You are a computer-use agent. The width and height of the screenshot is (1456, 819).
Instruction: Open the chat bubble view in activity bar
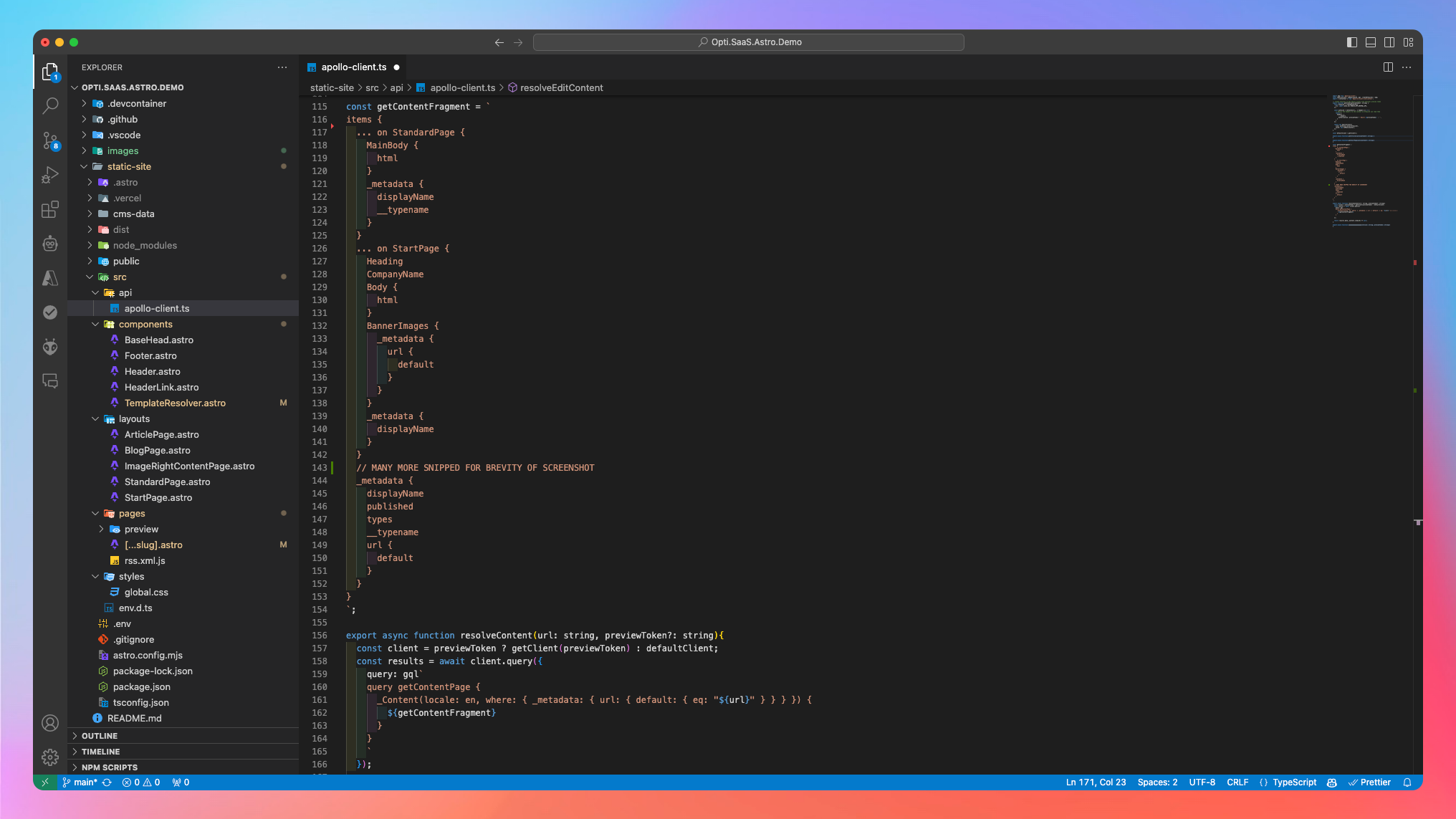coord(50,381)
